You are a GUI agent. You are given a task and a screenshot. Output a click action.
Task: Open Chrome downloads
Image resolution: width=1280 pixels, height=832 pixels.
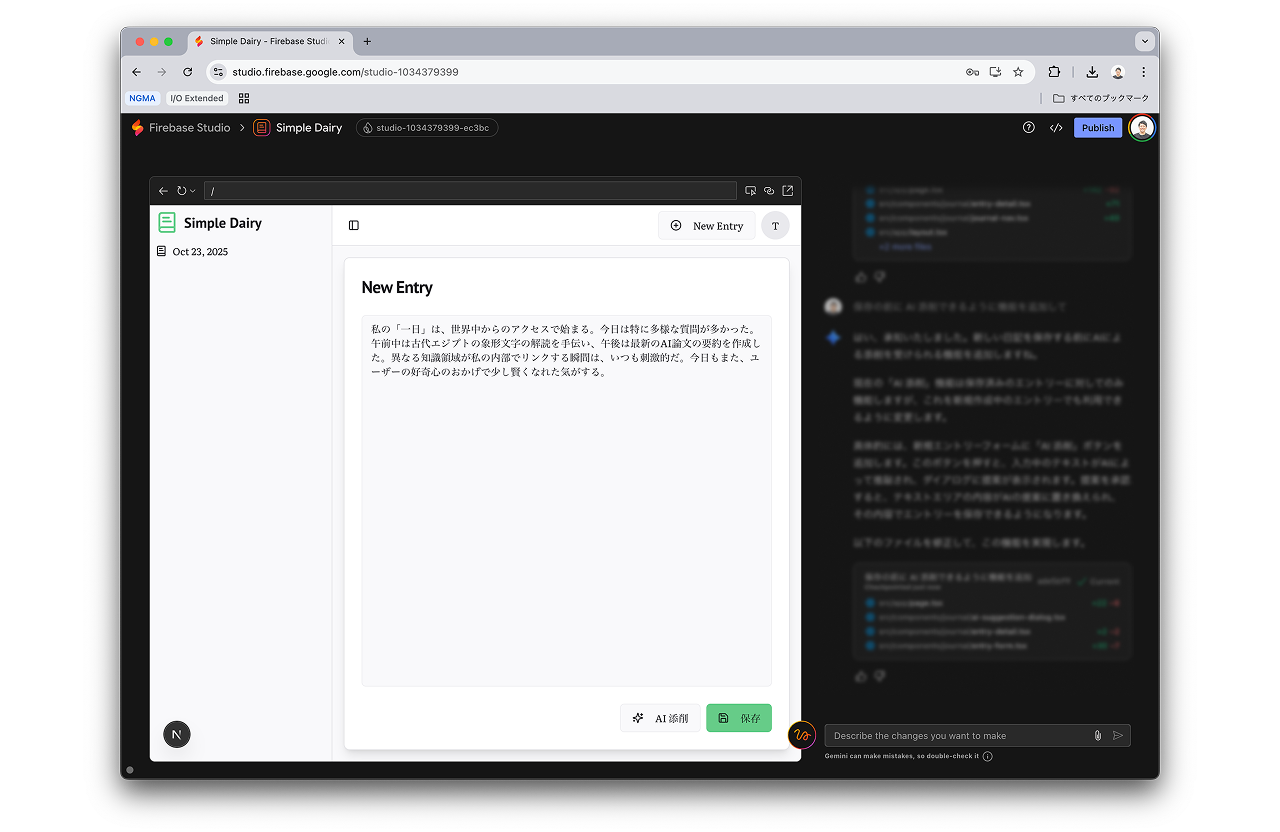[1090, 72]
